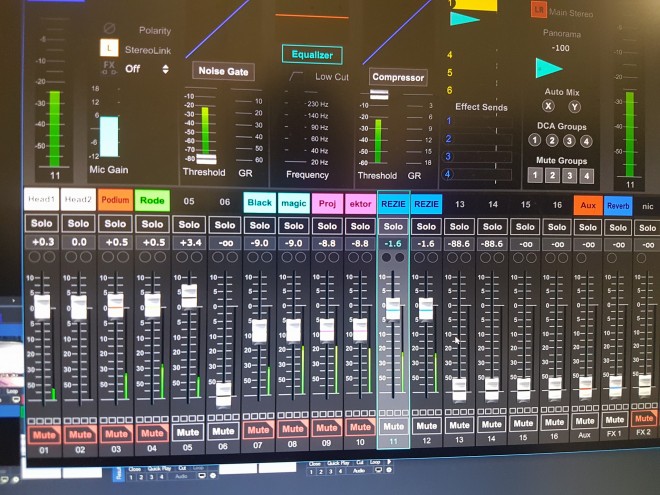The width and height of the screenshot is (660, 495).
Task: Mute channel 14
Action: 491,425
